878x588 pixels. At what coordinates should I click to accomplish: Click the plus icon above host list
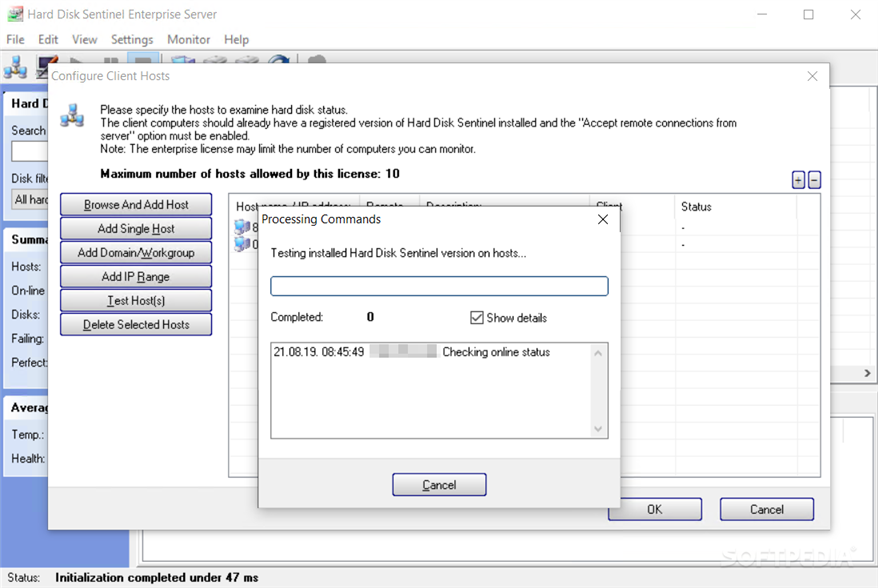point(798,180)
